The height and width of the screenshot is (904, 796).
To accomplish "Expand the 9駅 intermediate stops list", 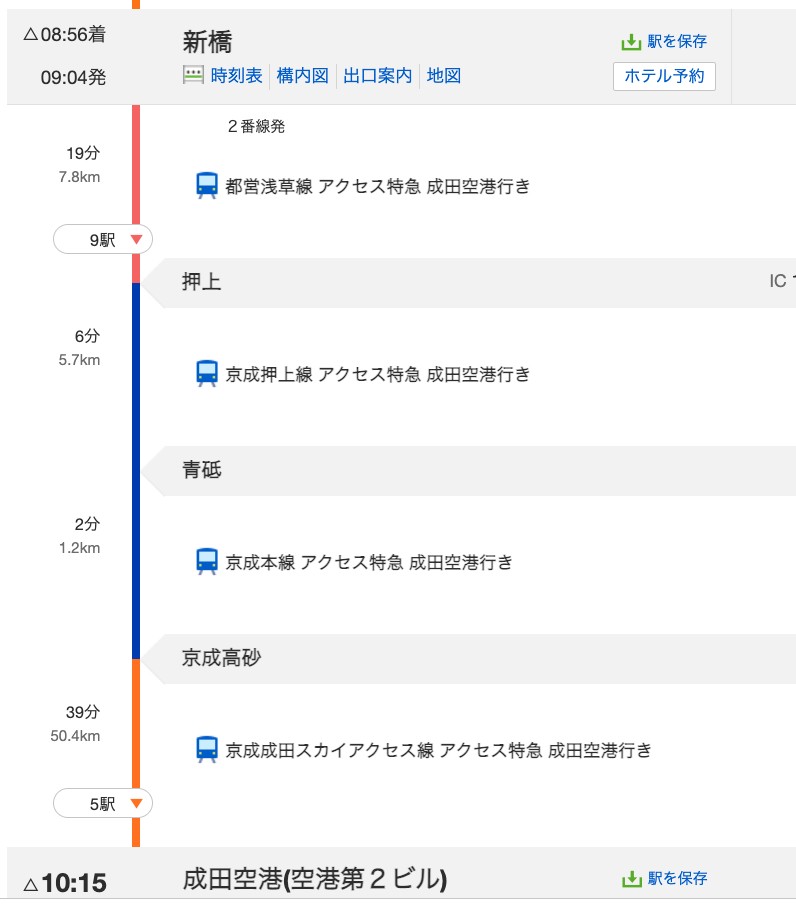I will (x=103, y=239).
